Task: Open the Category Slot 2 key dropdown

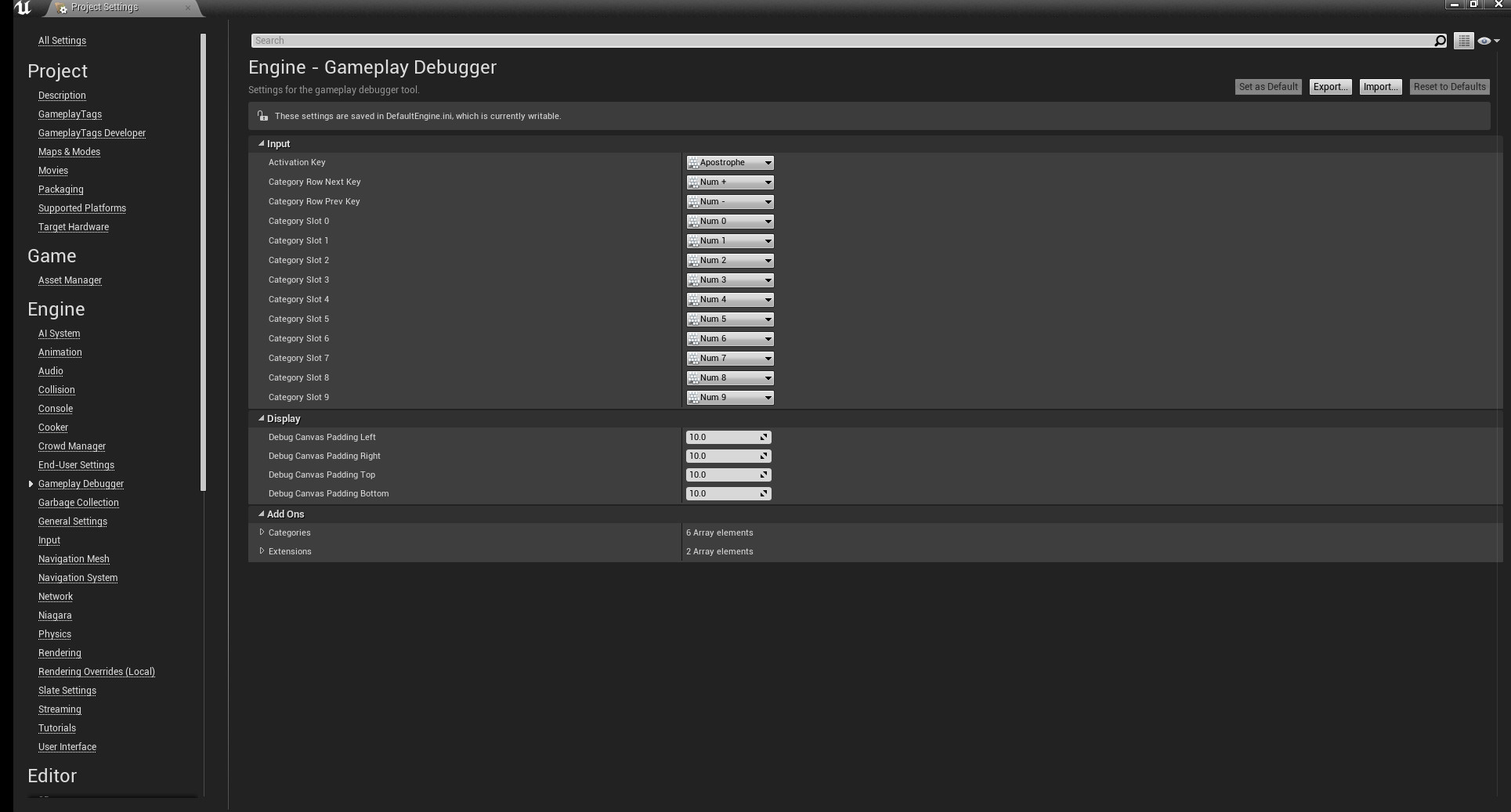Action: pos(730,261)
